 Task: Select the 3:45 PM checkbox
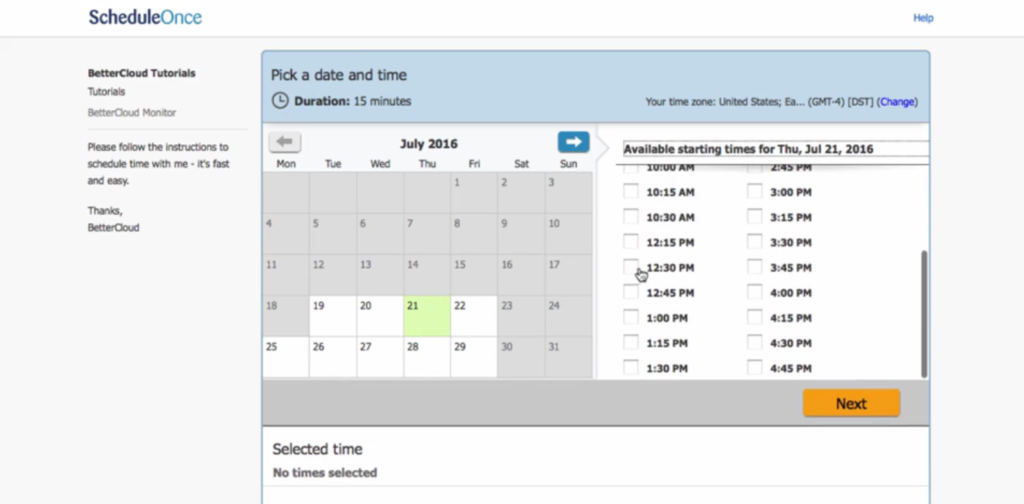(x=754, y=267)
